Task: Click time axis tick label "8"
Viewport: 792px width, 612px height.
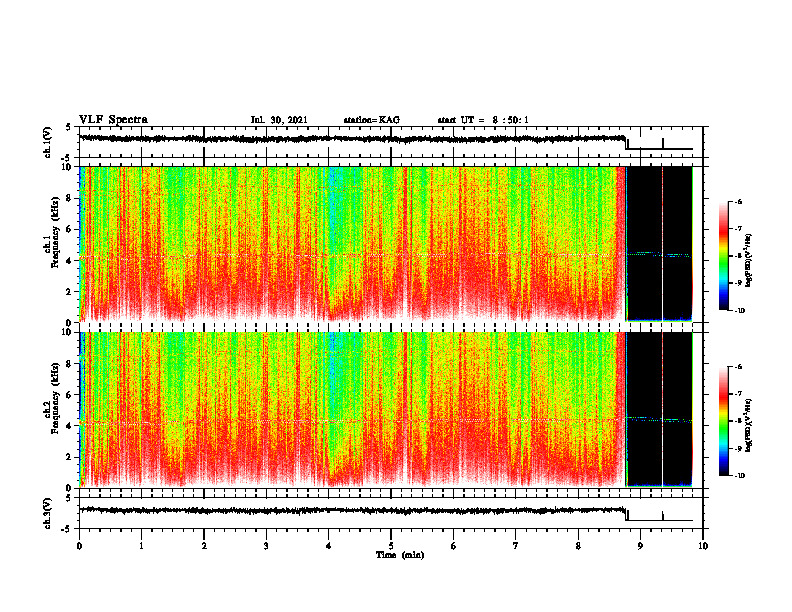Action: tap(578, 546)
